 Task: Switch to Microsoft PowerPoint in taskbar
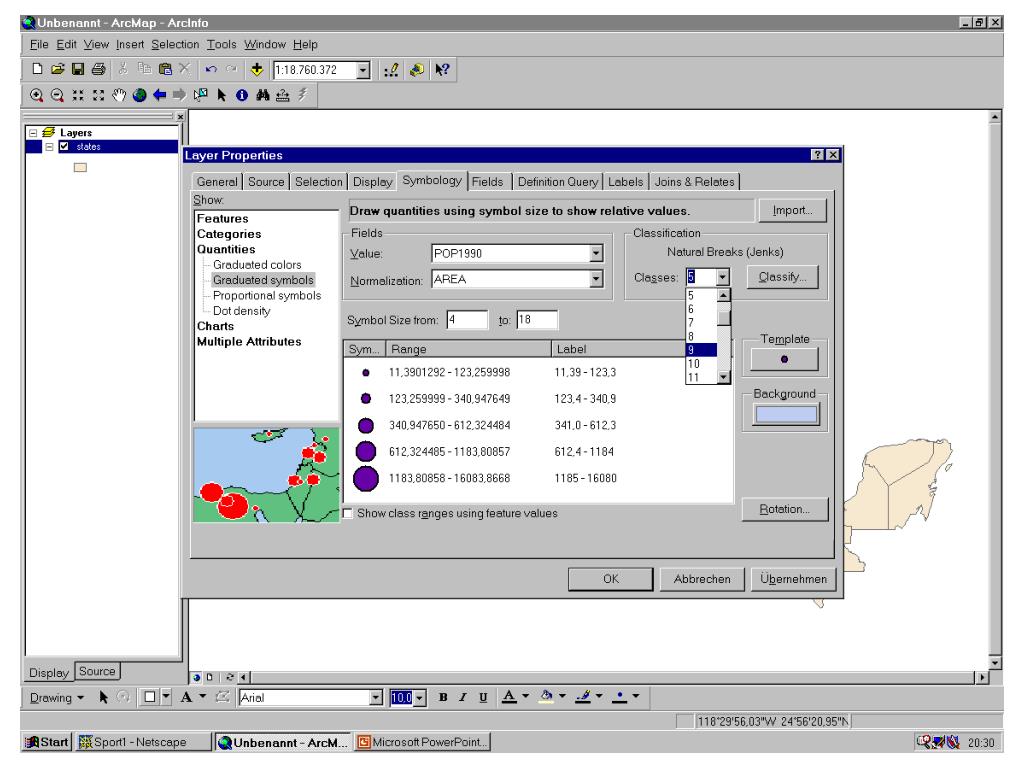423,742
